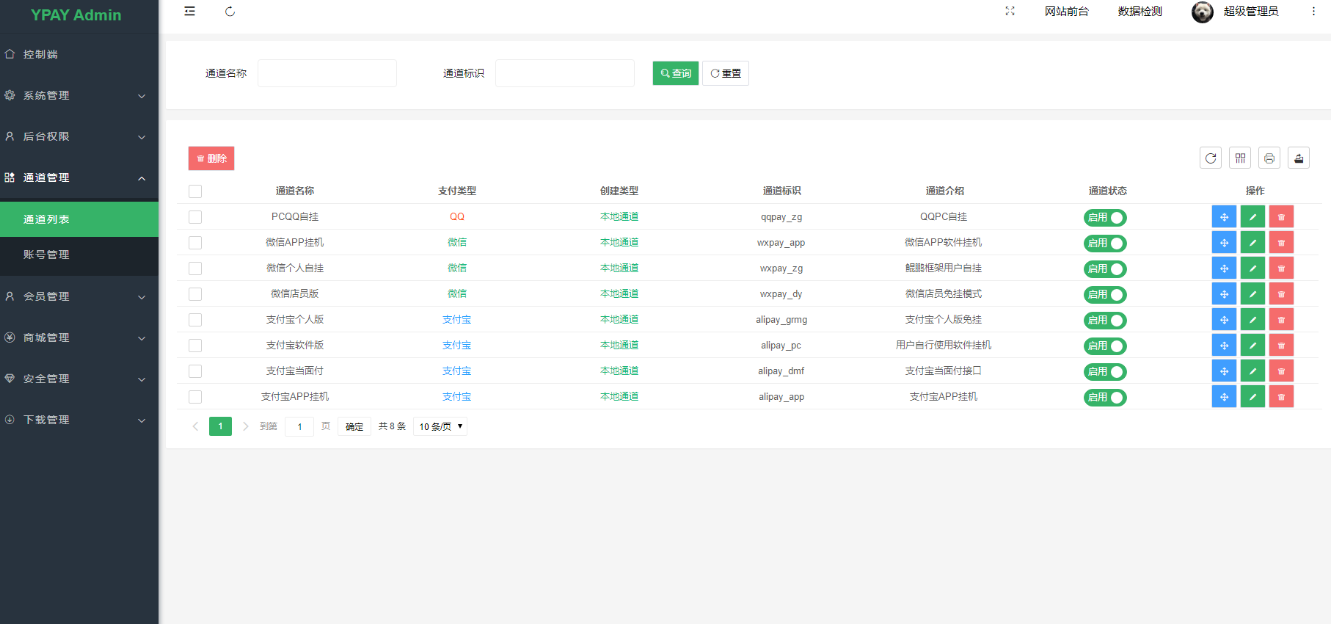
Task: Click the 通道名称 search input field
Action: [x=327, y=73]
